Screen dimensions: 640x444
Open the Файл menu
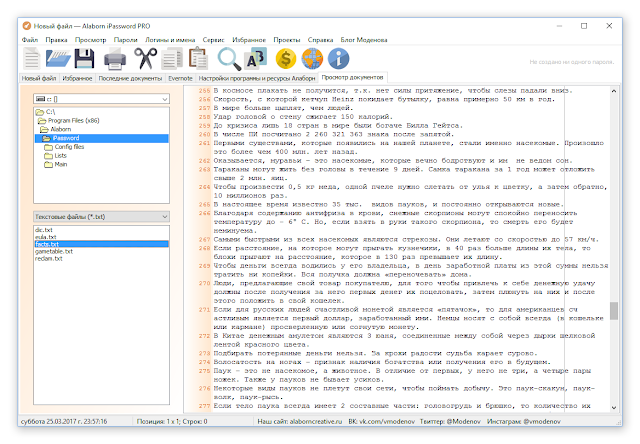(30, 40)
